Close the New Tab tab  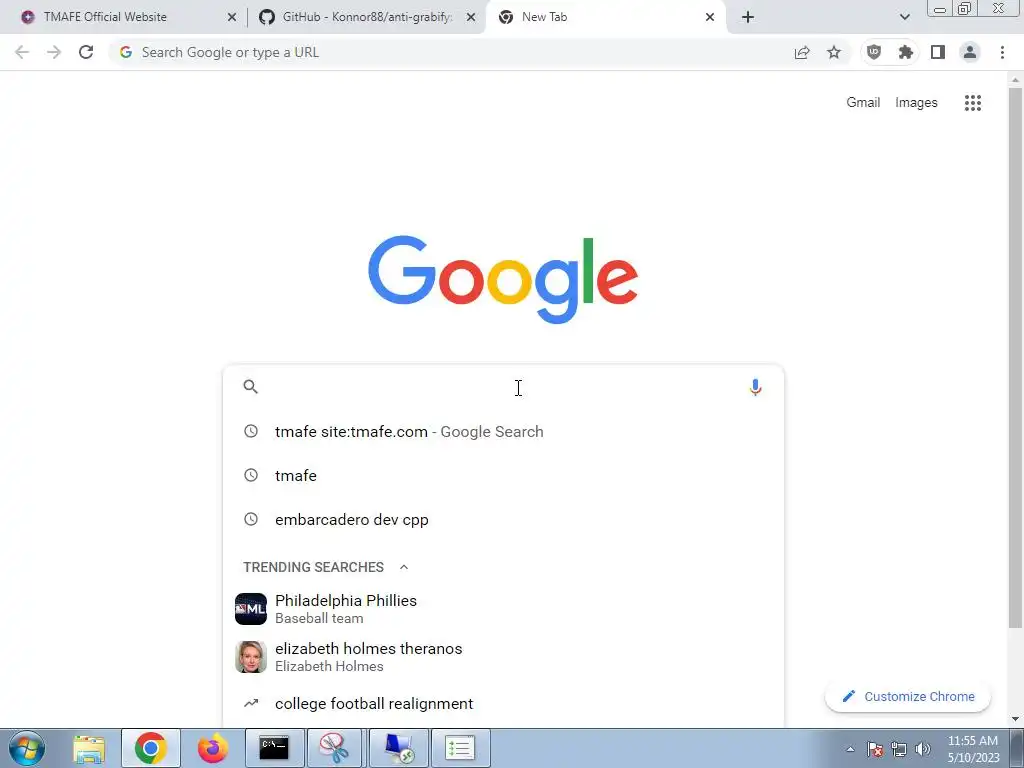point(710,17)
